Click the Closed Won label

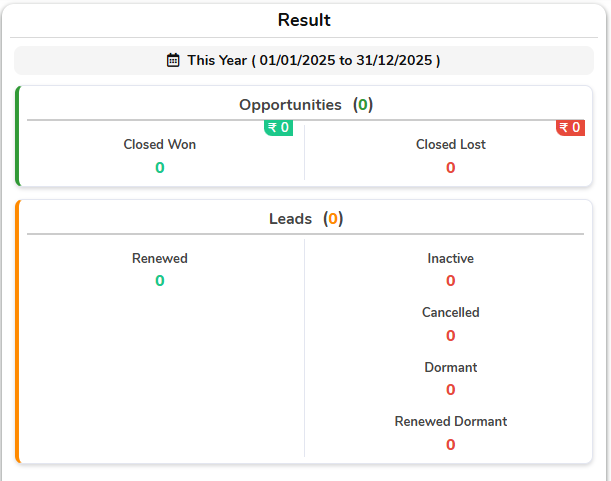(160, 144)
